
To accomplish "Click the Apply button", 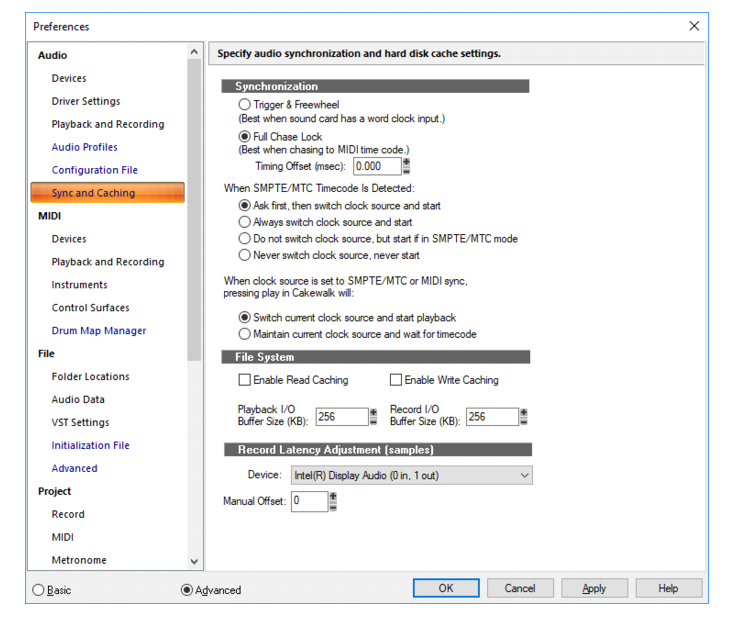I will (x=594, y=588).
